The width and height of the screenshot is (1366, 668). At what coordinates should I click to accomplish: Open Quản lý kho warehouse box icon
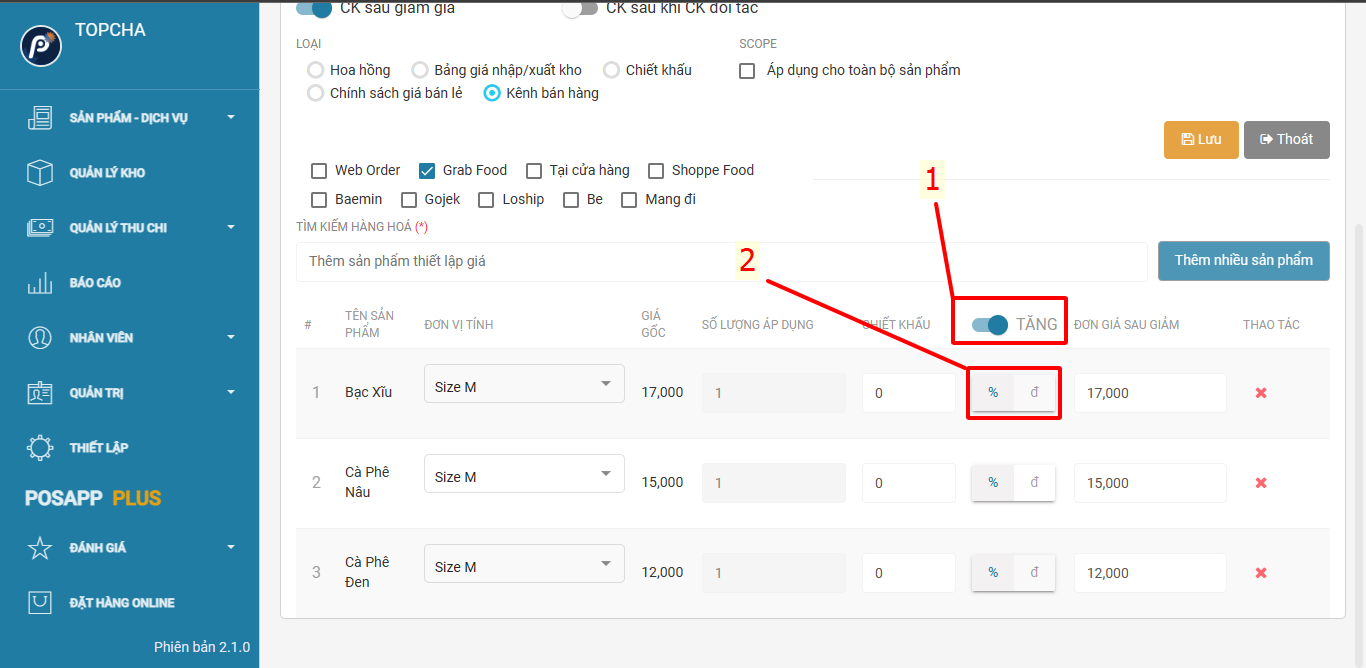[40, 173]
